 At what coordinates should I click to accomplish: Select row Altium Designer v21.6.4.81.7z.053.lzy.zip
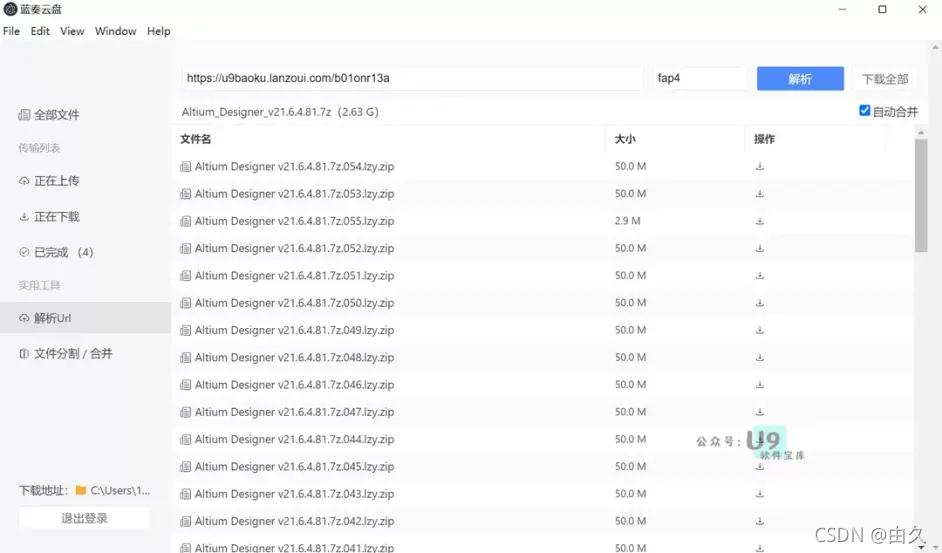pyautogui.click(x=542, y=194)
